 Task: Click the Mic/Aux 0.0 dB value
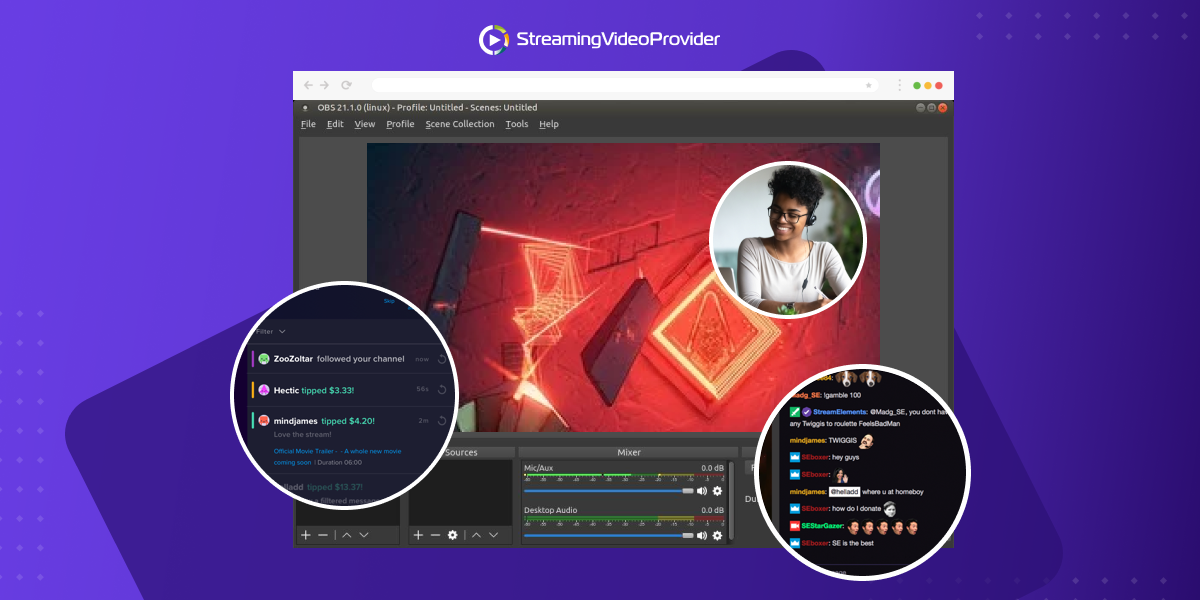click(x=712, y=468)
